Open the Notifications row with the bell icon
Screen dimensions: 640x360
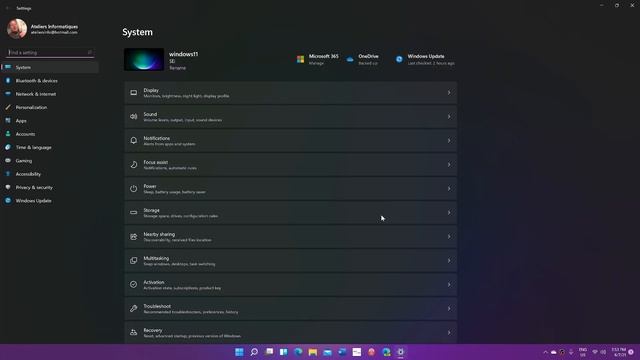point(291,141)
